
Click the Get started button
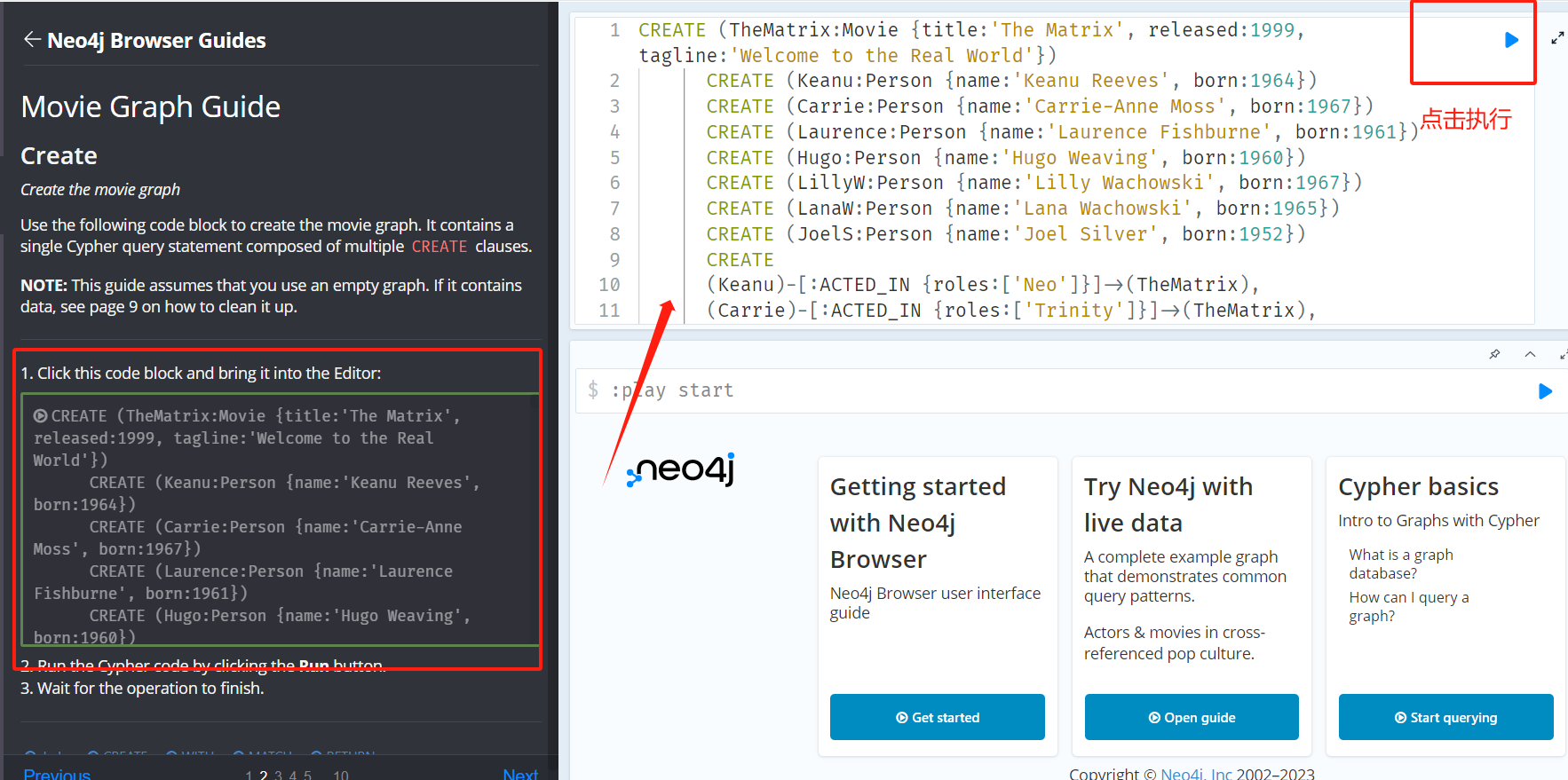(x=937, y=717)
